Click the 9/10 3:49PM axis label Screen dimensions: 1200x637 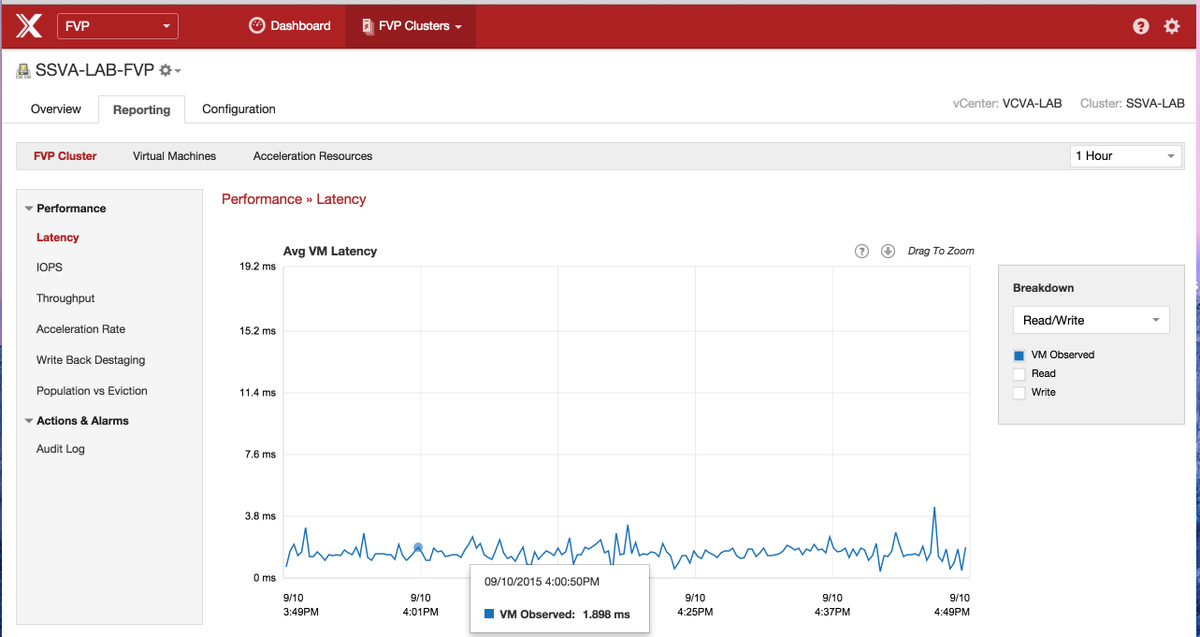301,604
